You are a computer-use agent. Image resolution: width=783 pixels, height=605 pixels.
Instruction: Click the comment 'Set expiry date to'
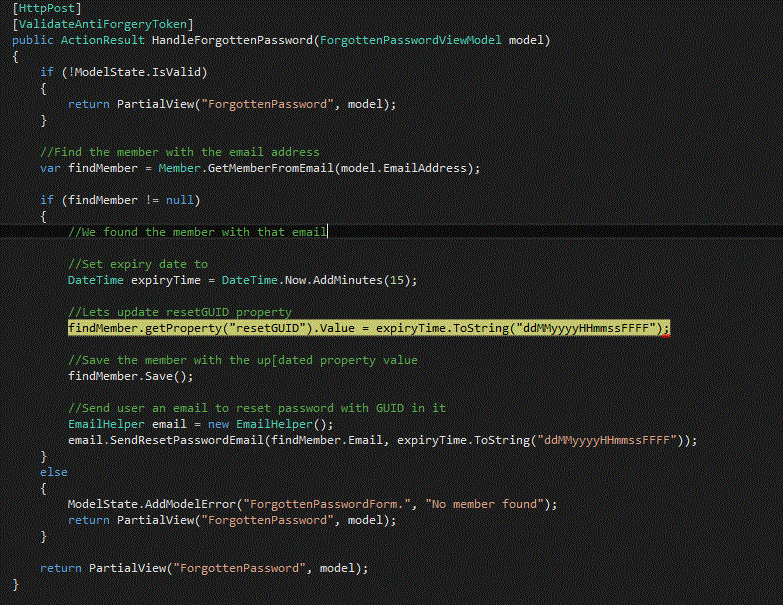coord(138,264)
